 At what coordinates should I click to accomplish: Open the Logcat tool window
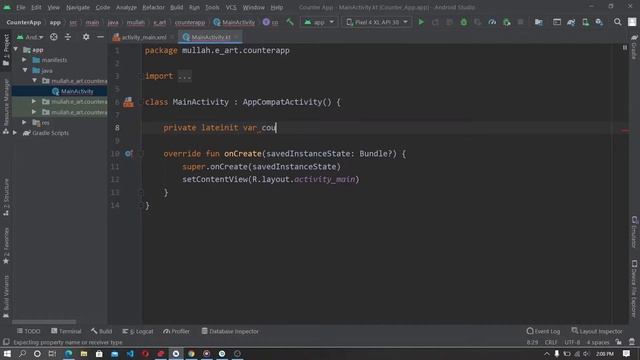pyautogui.click(x=138, y=331)
